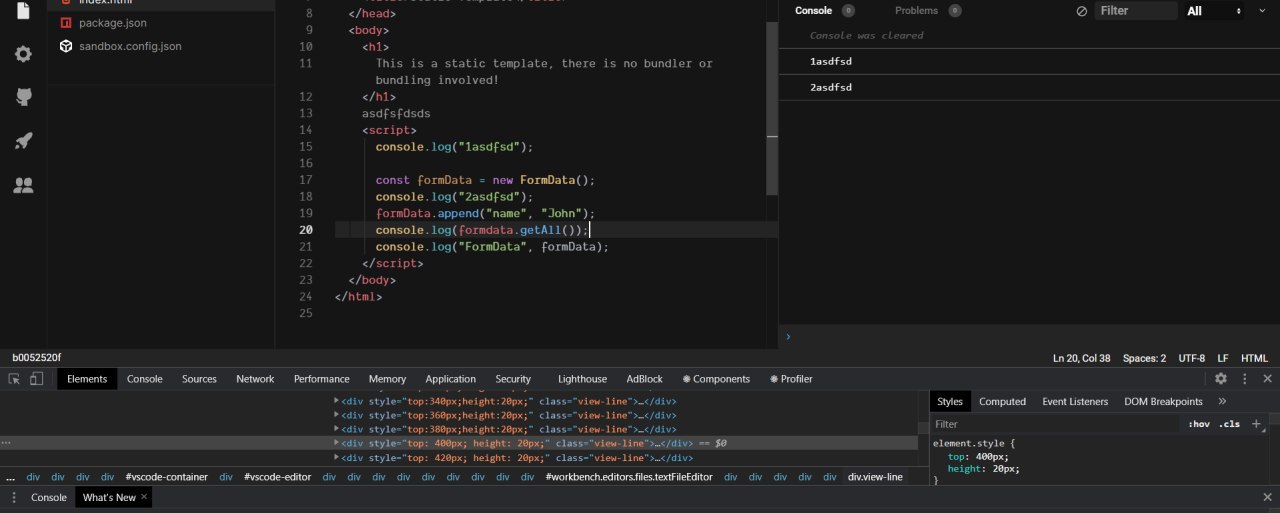The height and width of the screenshot is (513, 1280).
Task: Open the DevTools three-dot customize menu
Action: tap(1245, 379)
